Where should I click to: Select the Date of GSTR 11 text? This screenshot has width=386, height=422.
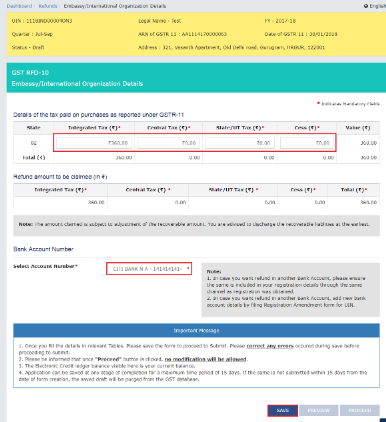[x=301, y=34]
